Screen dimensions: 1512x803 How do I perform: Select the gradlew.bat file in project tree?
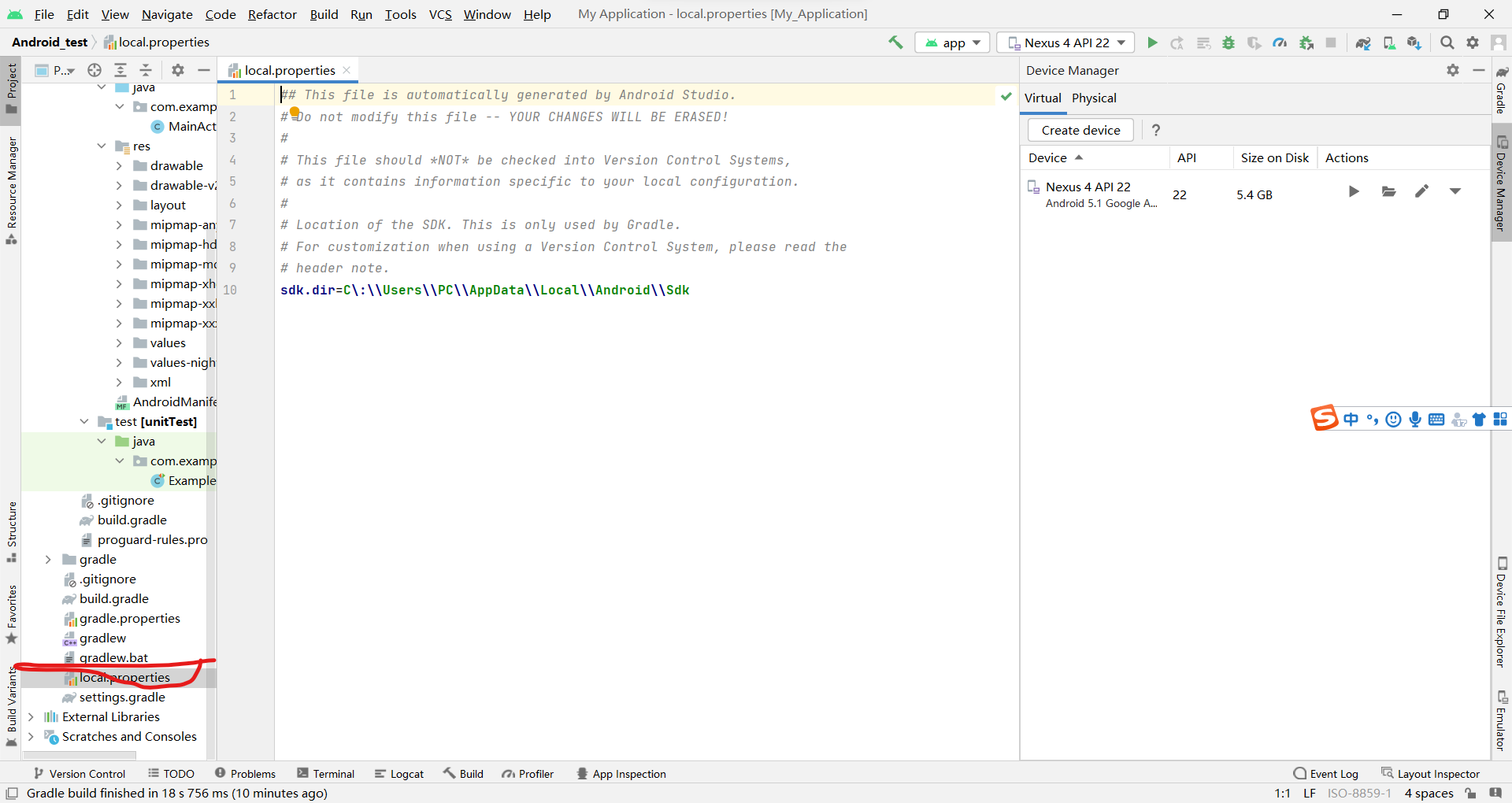point(115,657)
